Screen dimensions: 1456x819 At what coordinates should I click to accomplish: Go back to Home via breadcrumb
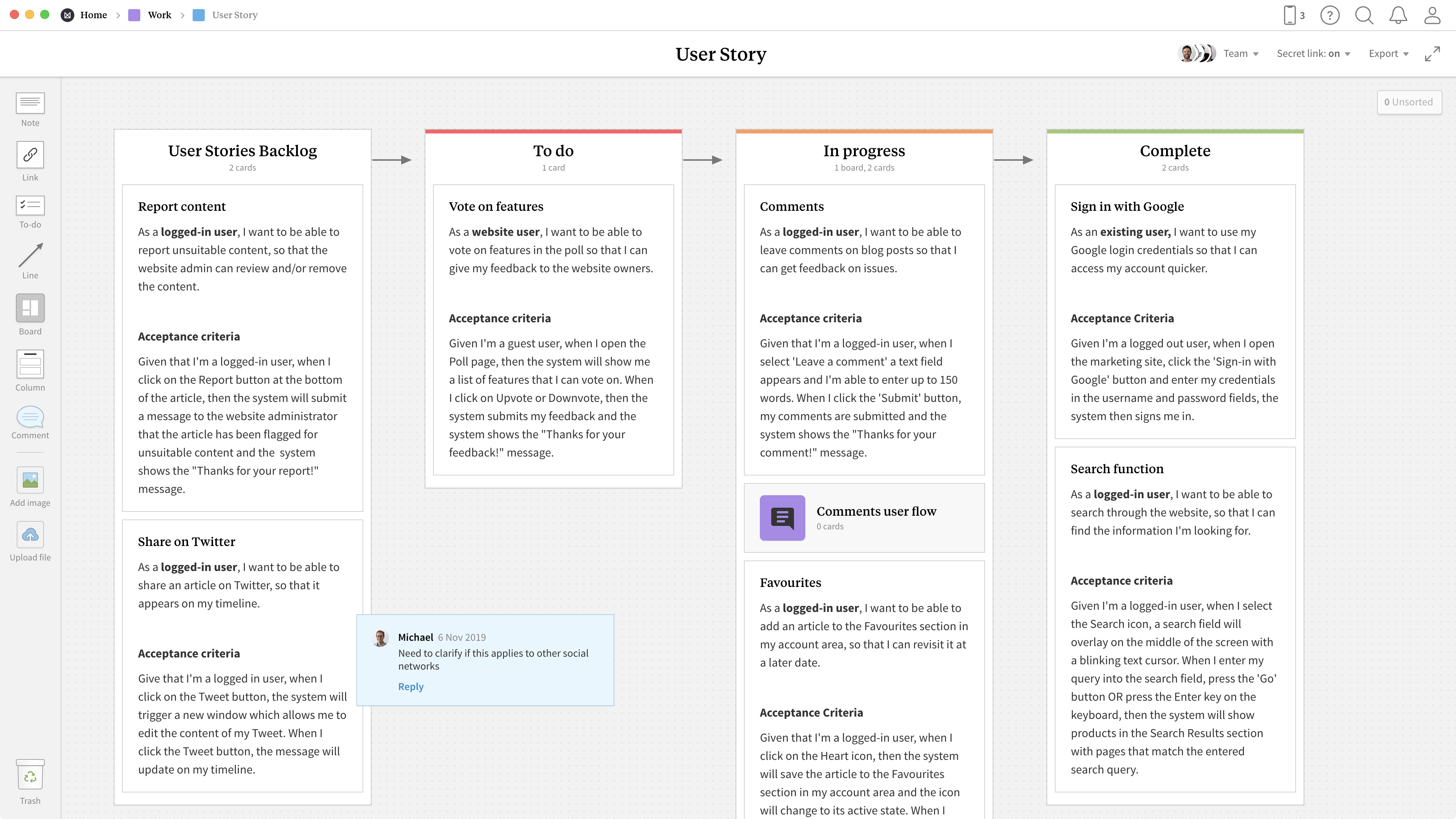coord(93,15)
